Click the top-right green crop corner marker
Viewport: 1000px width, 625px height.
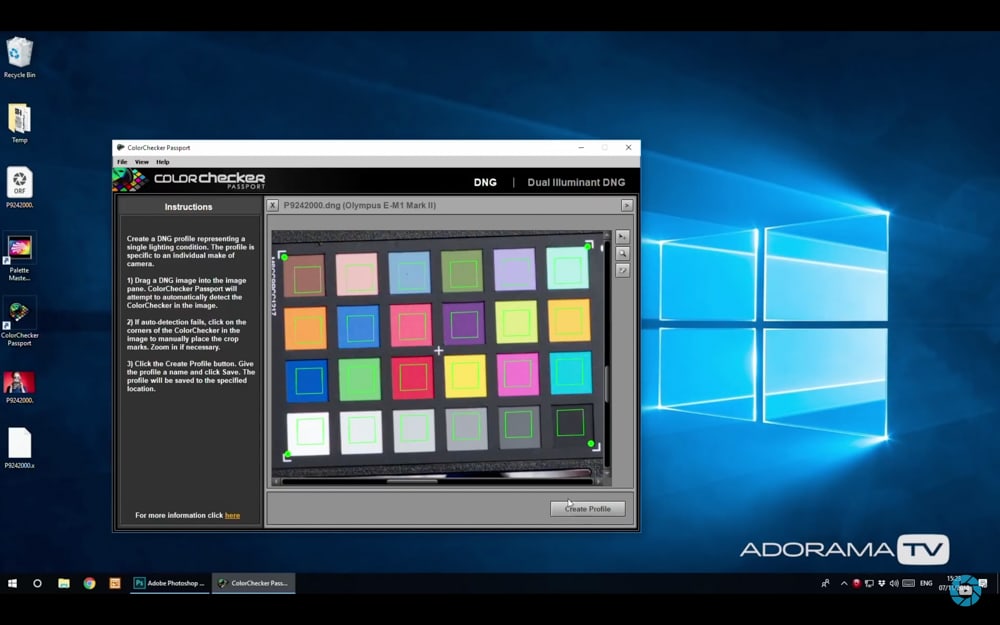(x=588, y=245)
